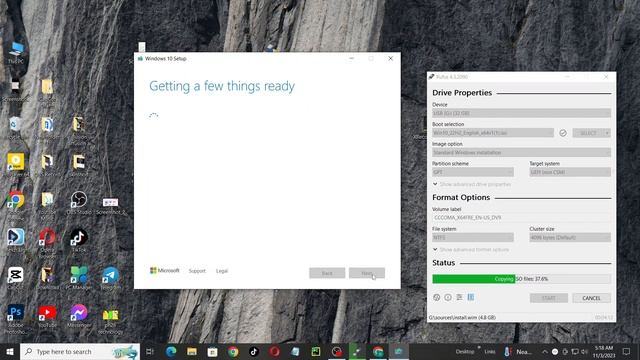The image size is (640, 360).
Task: Open the Image option dropdown
Action: (521, 153)
